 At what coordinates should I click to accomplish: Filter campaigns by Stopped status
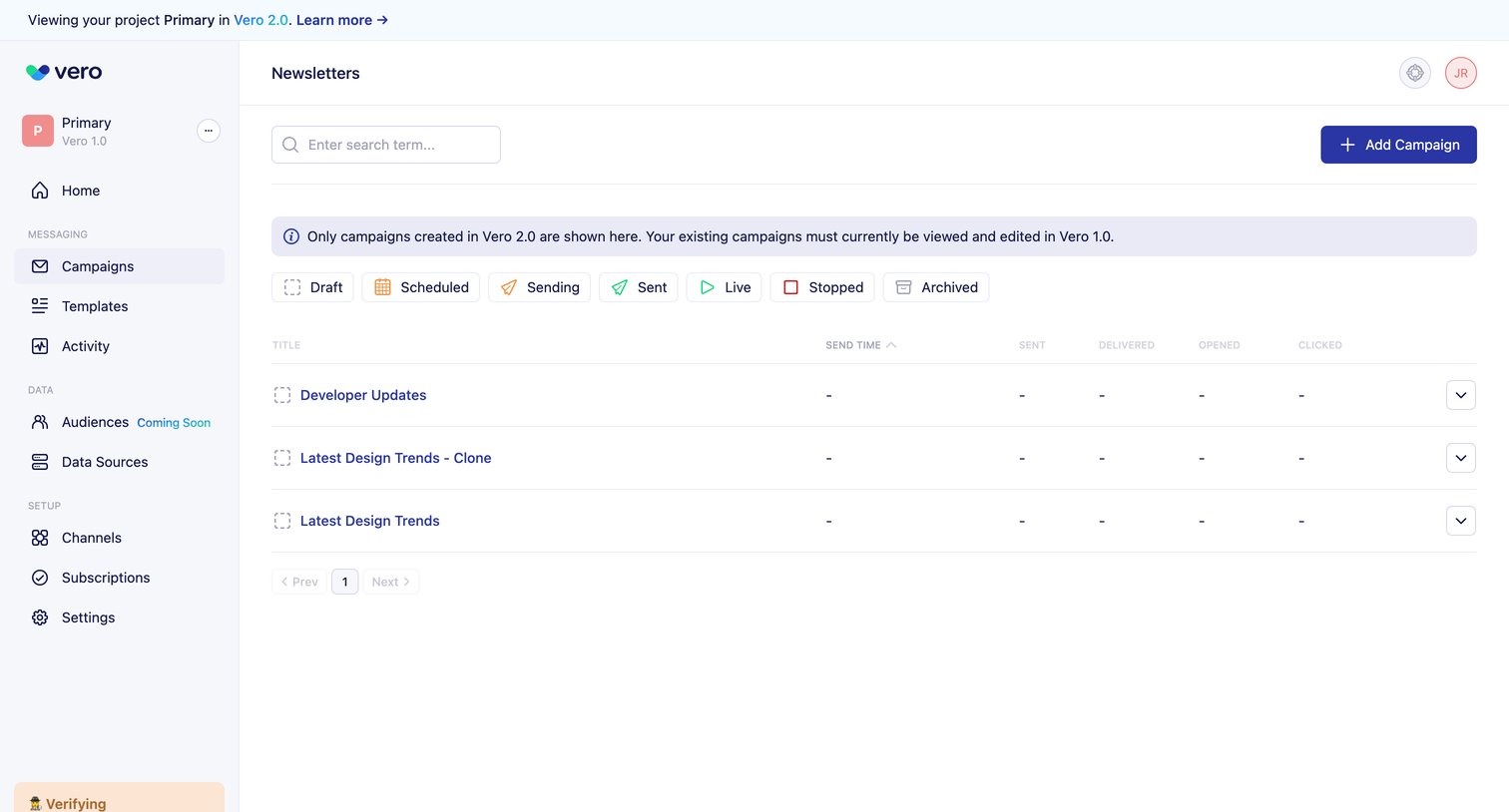[822, 287]
